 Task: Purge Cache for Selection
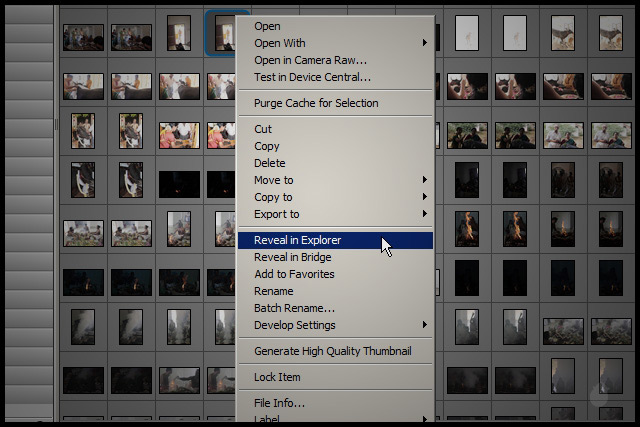click(316, 103)
